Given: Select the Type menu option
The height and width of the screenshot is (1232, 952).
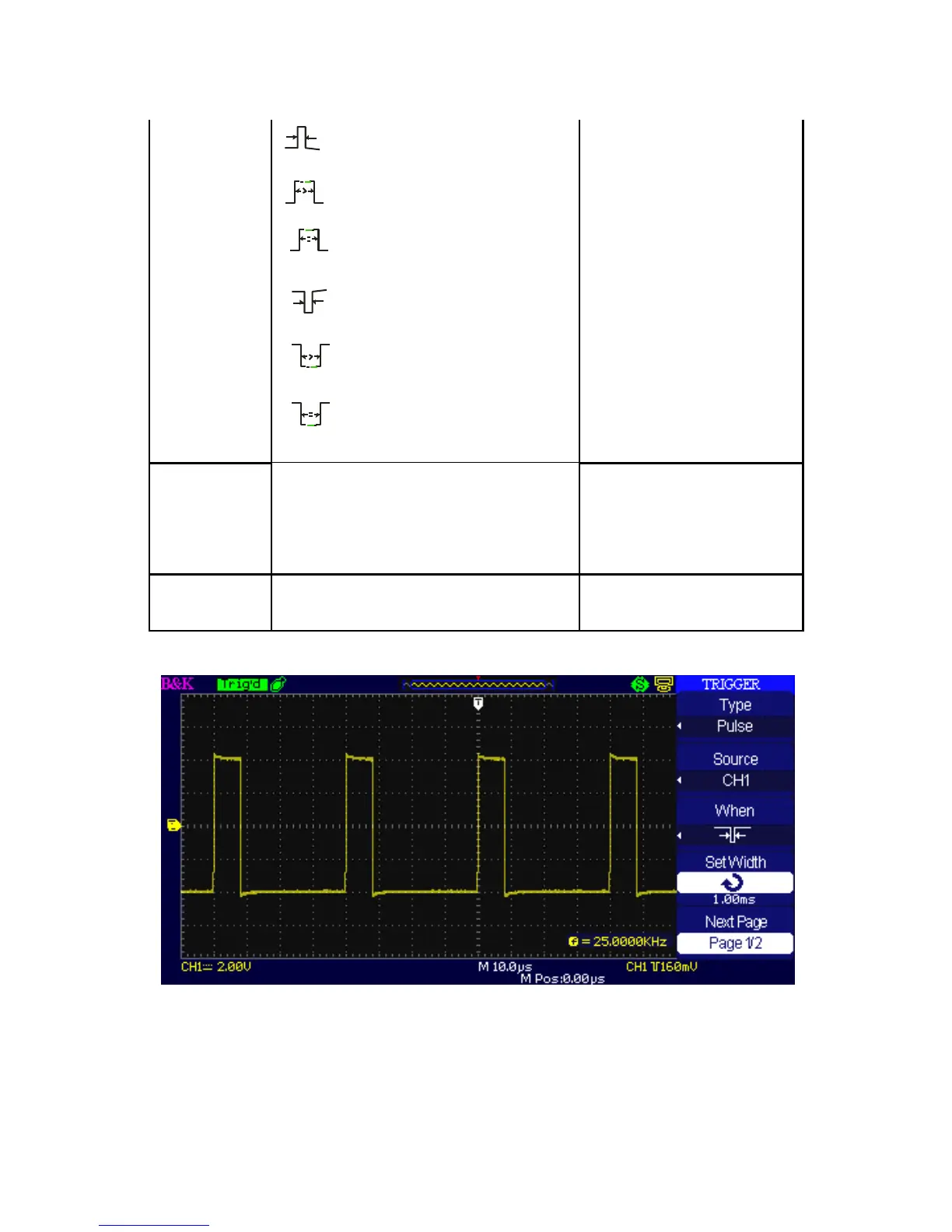Looking at the screenshot, I should click(x=735, y=705).
